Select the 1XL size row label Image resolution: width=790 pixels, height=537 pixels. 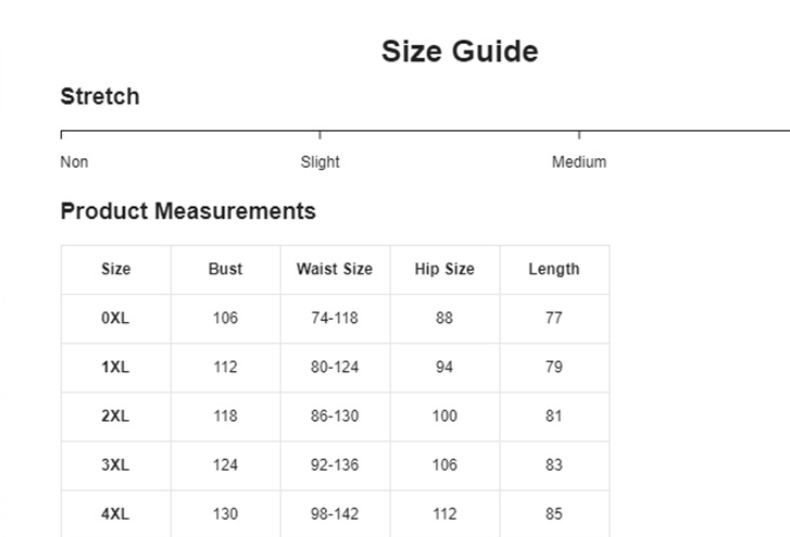point(116,367)
